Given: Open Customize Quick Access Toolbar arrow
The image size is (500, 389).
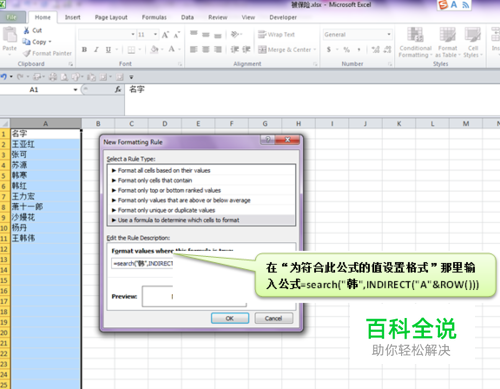Looking at the screenshot, I should click(x=131, y=77).
